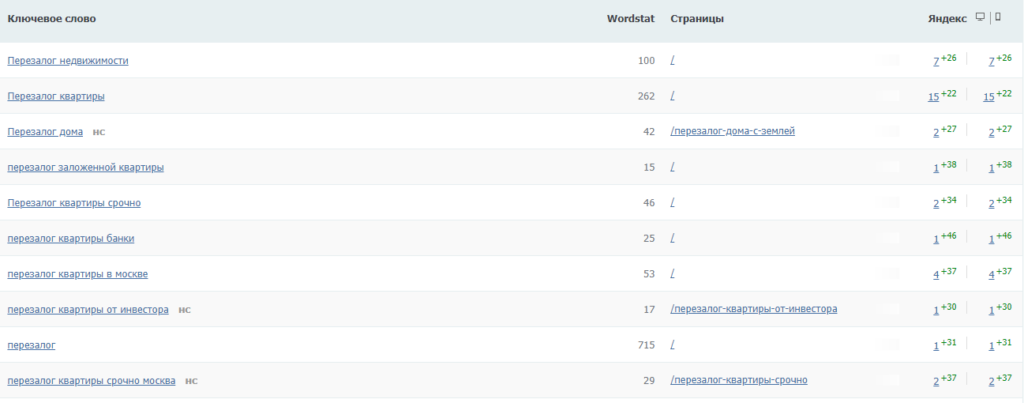Open keyword «перезалог заложенной квартиры»
This screenshot has width=1024, height=403.
pos(85,168)
